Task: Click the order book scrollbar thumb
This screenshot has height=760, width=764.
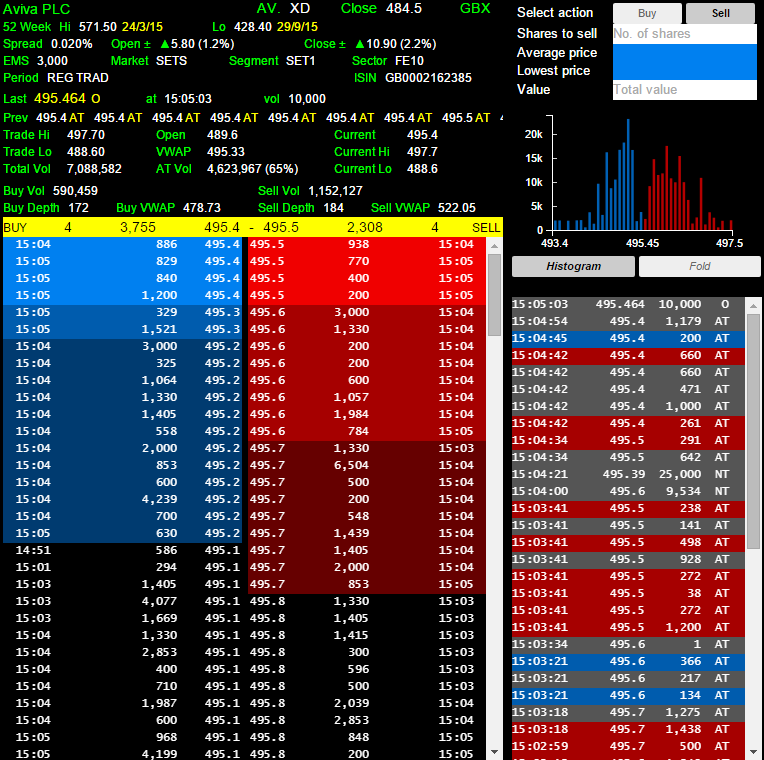Action: tap(494, 295)
